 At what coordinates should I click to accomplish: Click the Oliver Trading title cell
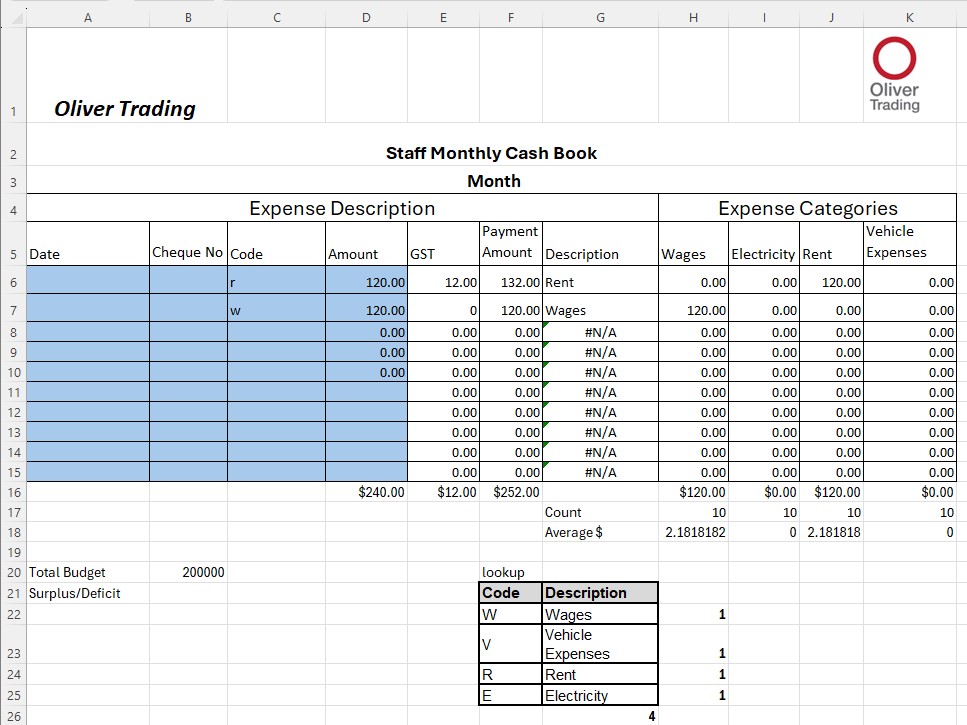pyautogui.click(x=125, y=109)
